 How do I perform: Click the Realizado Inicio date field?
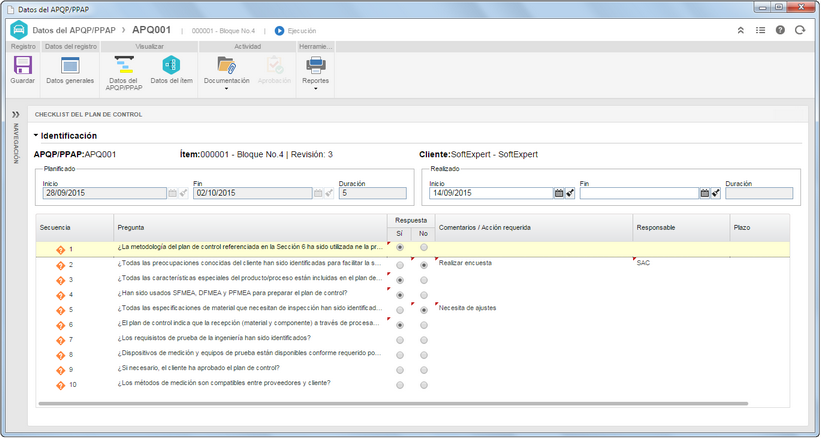(x=491, y=193)
